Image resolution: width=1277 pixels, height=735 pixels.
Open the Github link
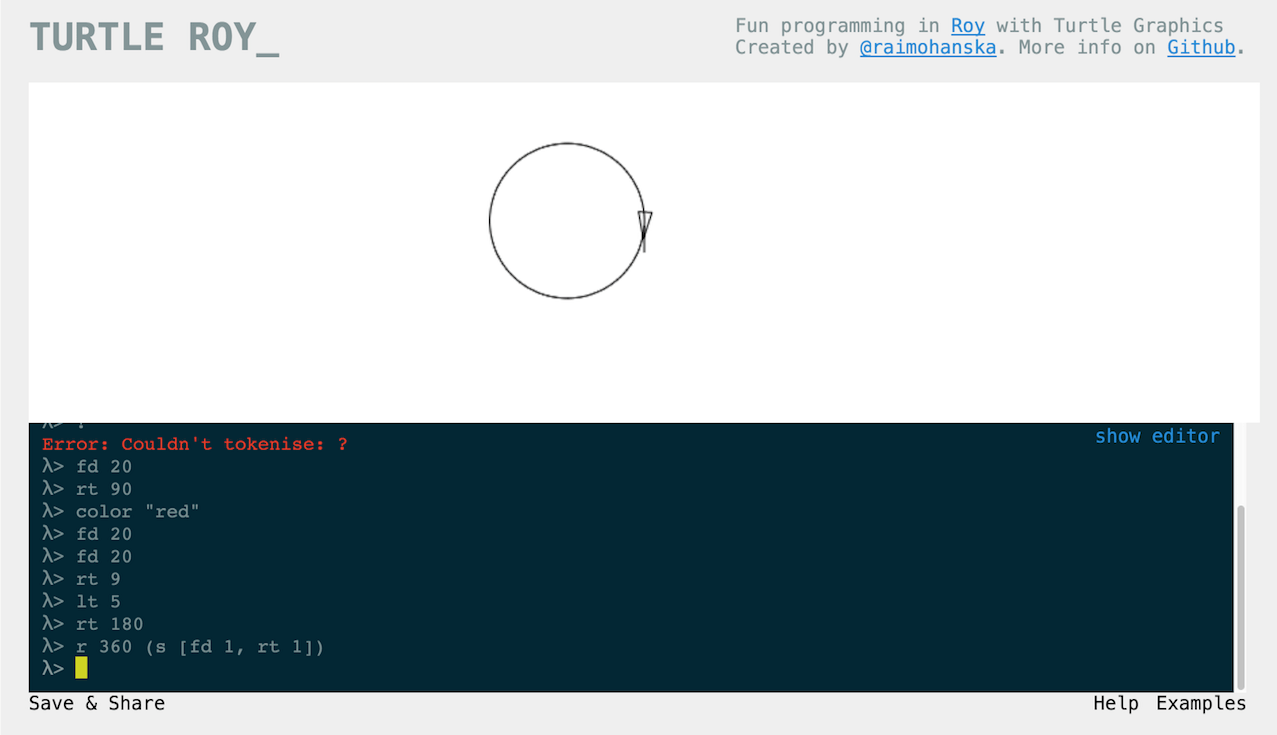point(1201,47)
